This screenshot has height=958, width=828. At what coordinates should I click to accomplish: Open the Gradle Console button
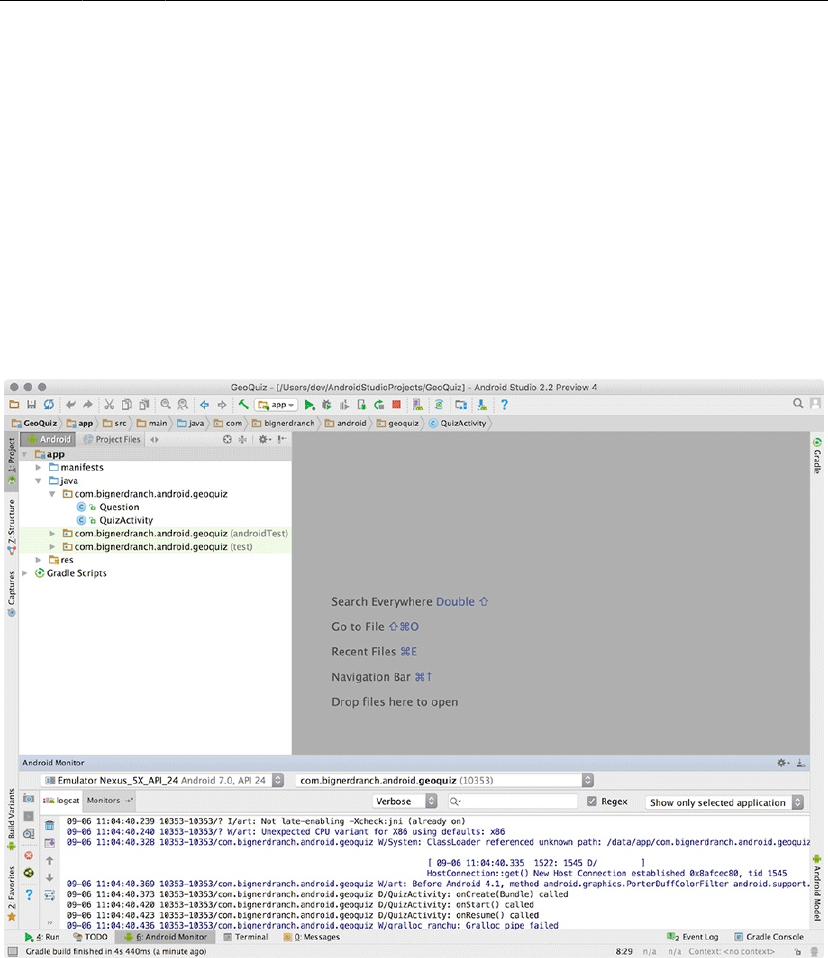(769, 937)
